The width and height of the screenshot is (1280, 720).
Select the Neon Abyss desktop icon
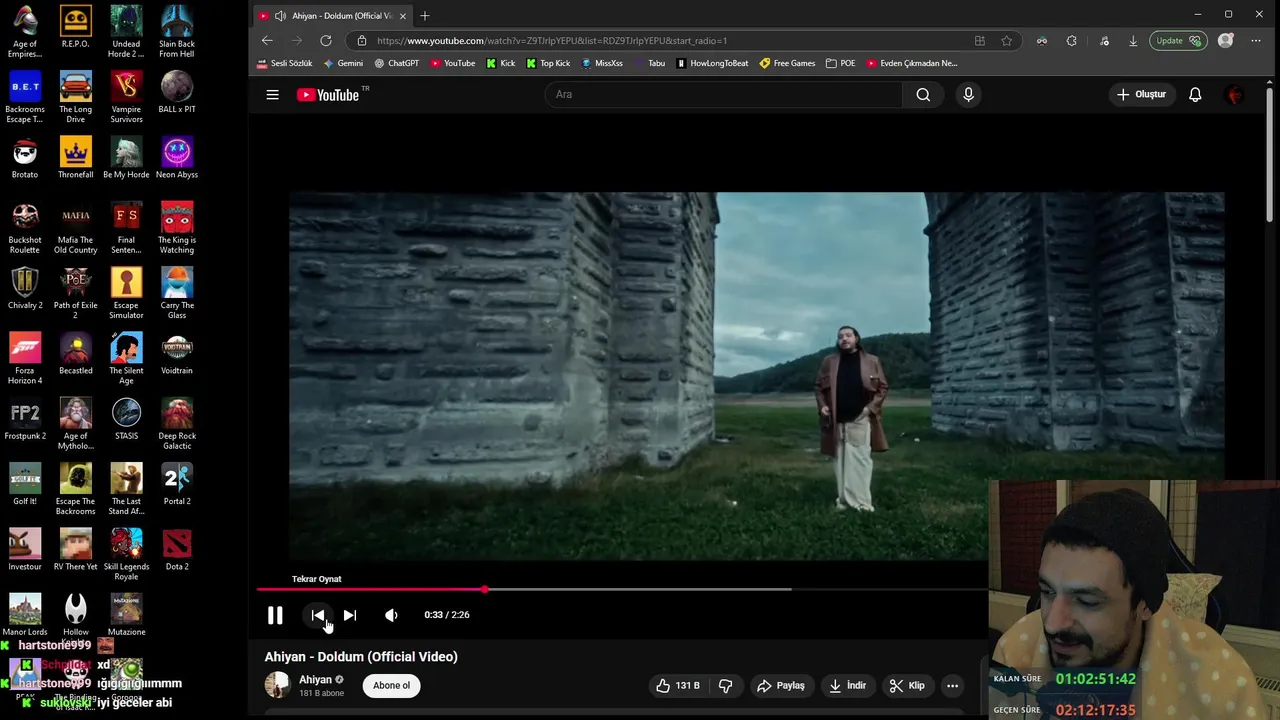point(177,157)
